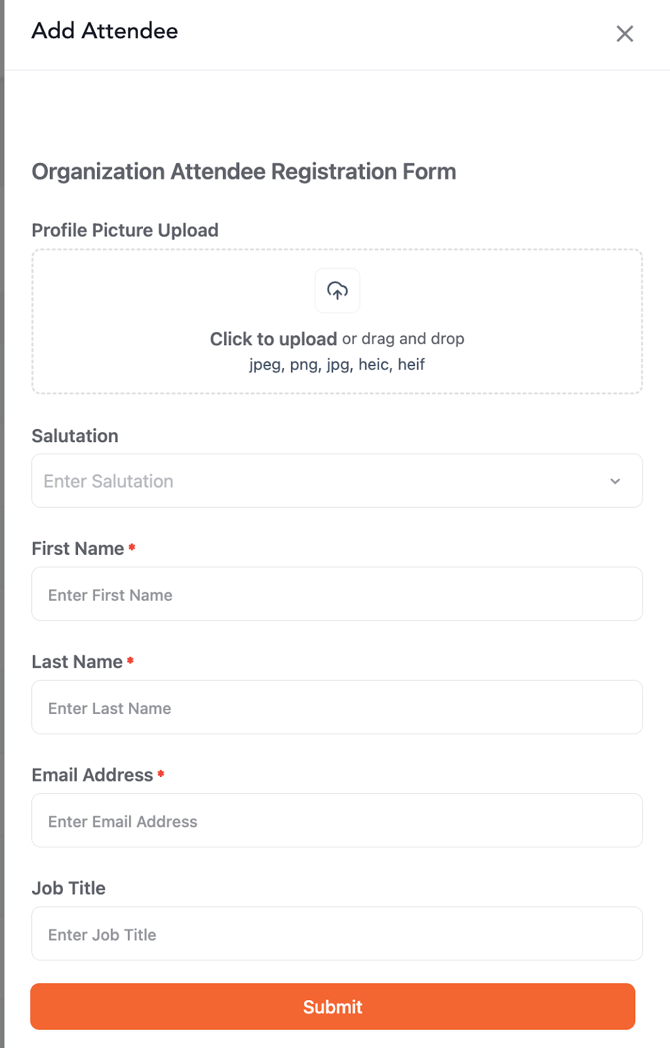The height and width of the screenshot is (1048, 670).
Task: Click the Organization Attendee Registration Form heading
Action: [244, 172]
